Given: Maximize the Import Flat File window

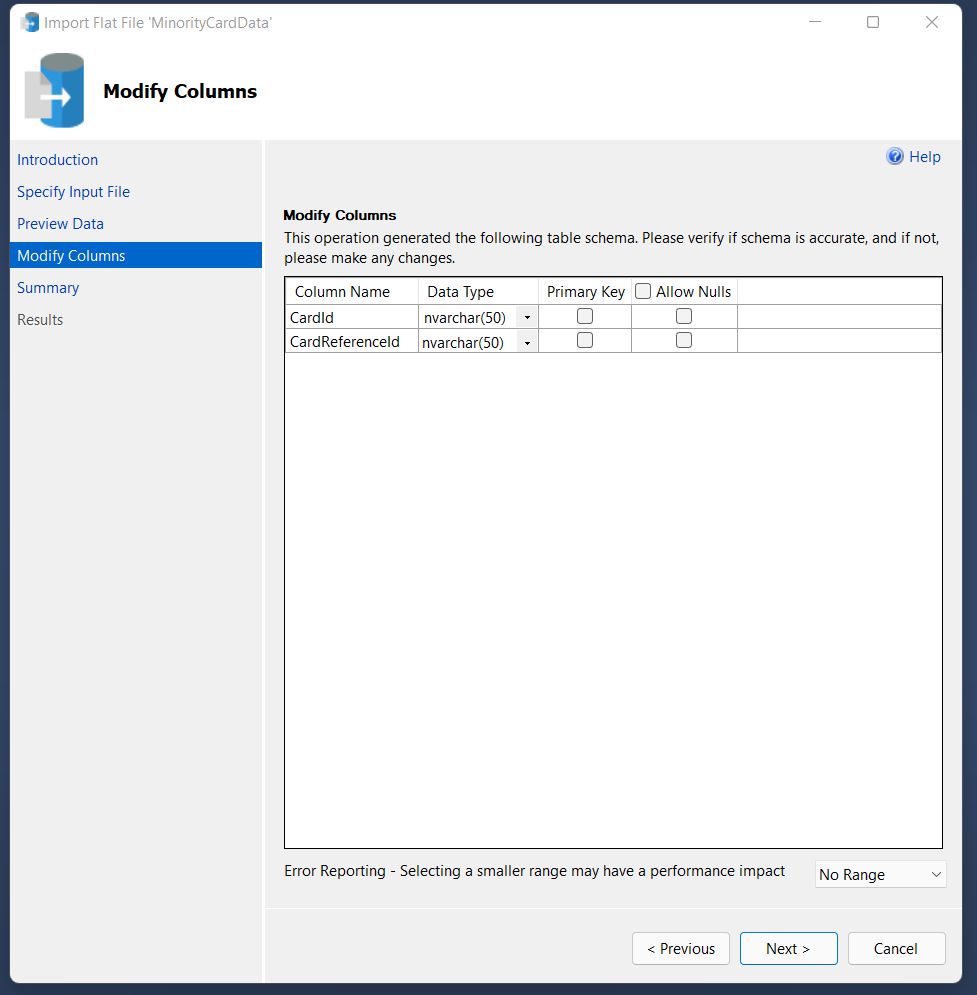Looking at the screenshot, I should [x=873, y=22].
